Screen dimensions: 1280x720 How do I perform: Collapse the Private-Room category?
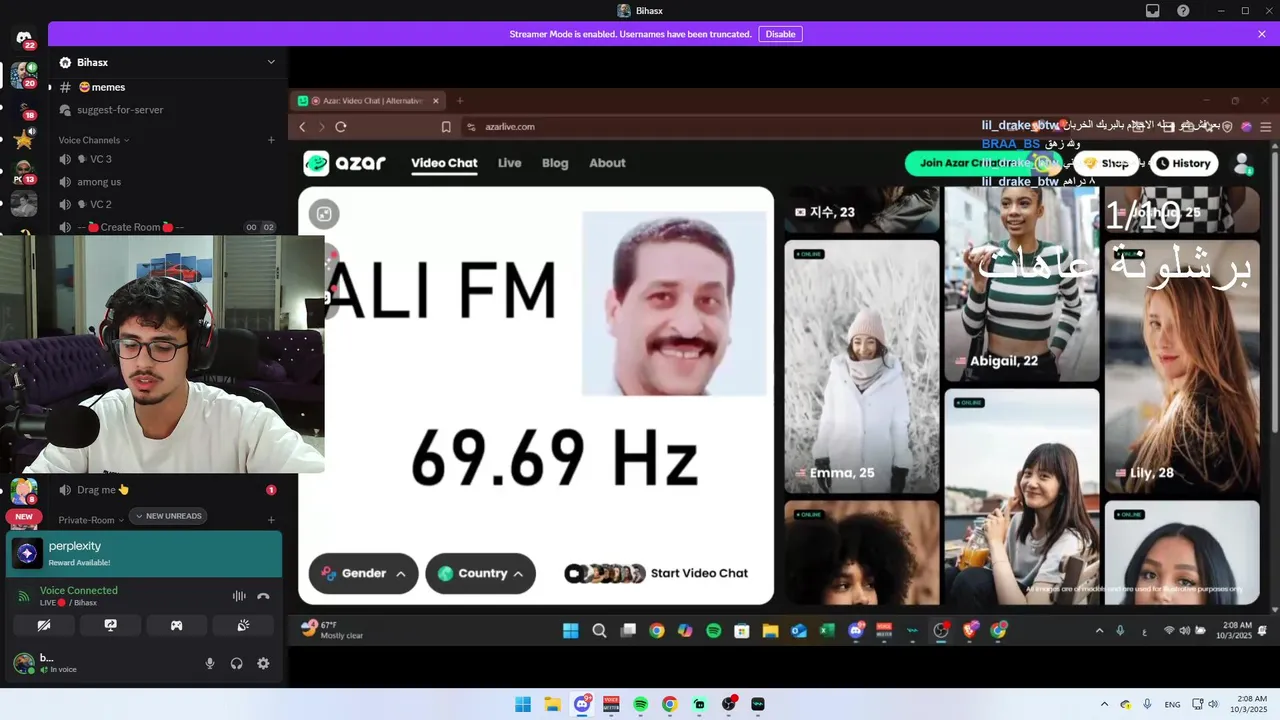90,520
